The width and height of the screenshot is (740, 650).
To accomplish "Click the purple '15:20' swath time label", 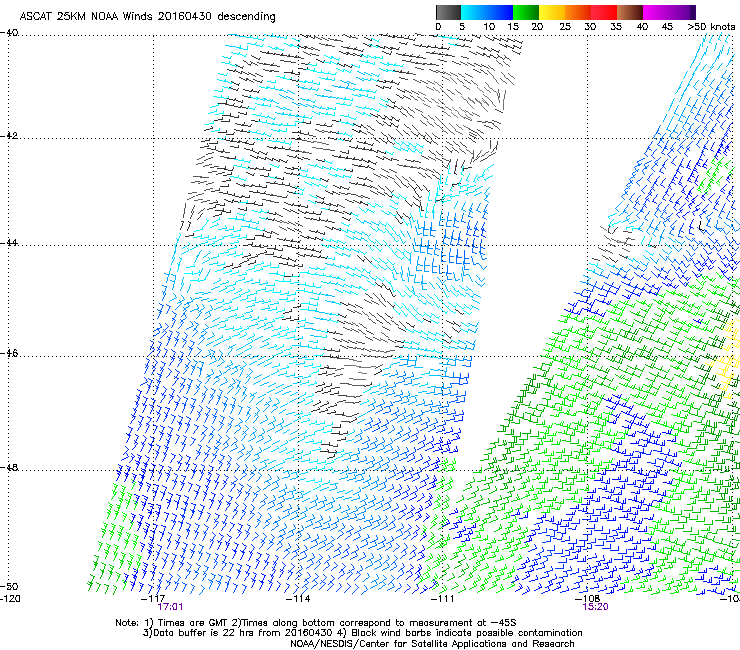I will tap(596, 607).
